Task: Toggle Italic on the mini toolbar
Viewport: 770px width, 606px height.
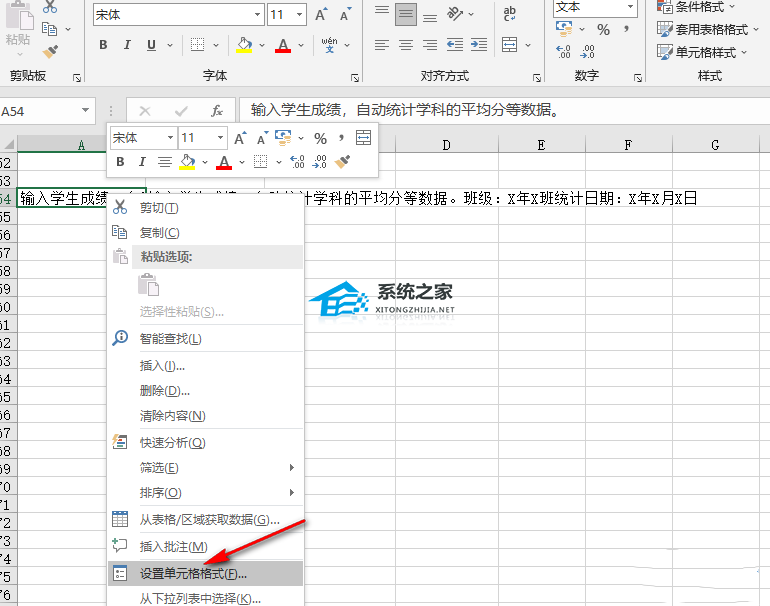Action: click(142, 162)
